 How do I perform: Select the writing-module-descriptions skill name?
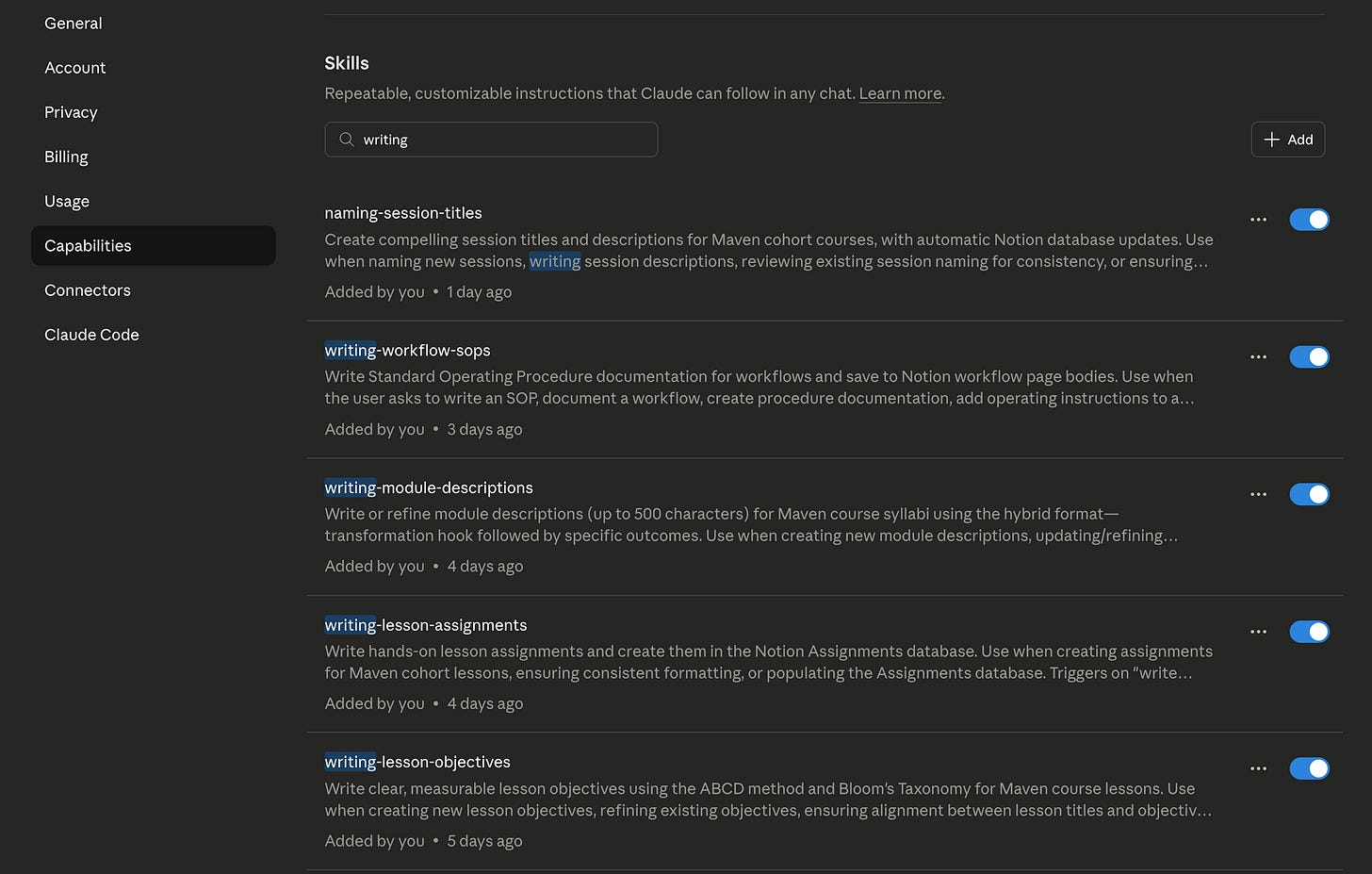429,487
